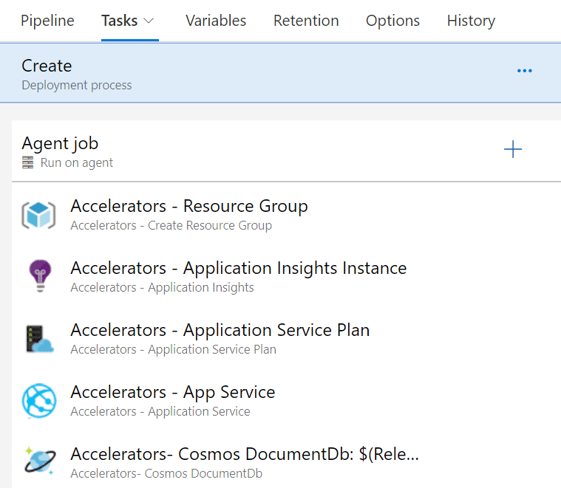Click the Application Insights lightbulb icon
The width and height of the screenshot is (561, 488).
pyautogui.click(x=40, y=276)
